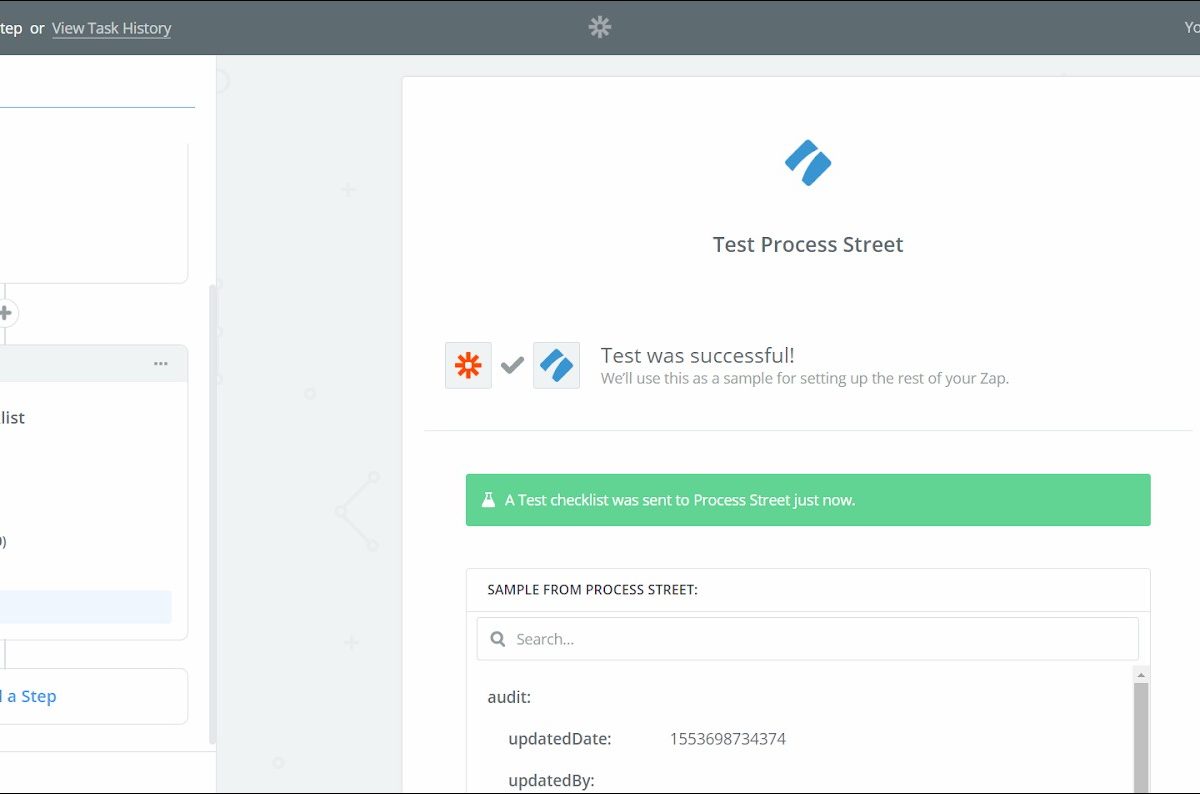Click the green Test checklist sent banner

tap(808, 500)
